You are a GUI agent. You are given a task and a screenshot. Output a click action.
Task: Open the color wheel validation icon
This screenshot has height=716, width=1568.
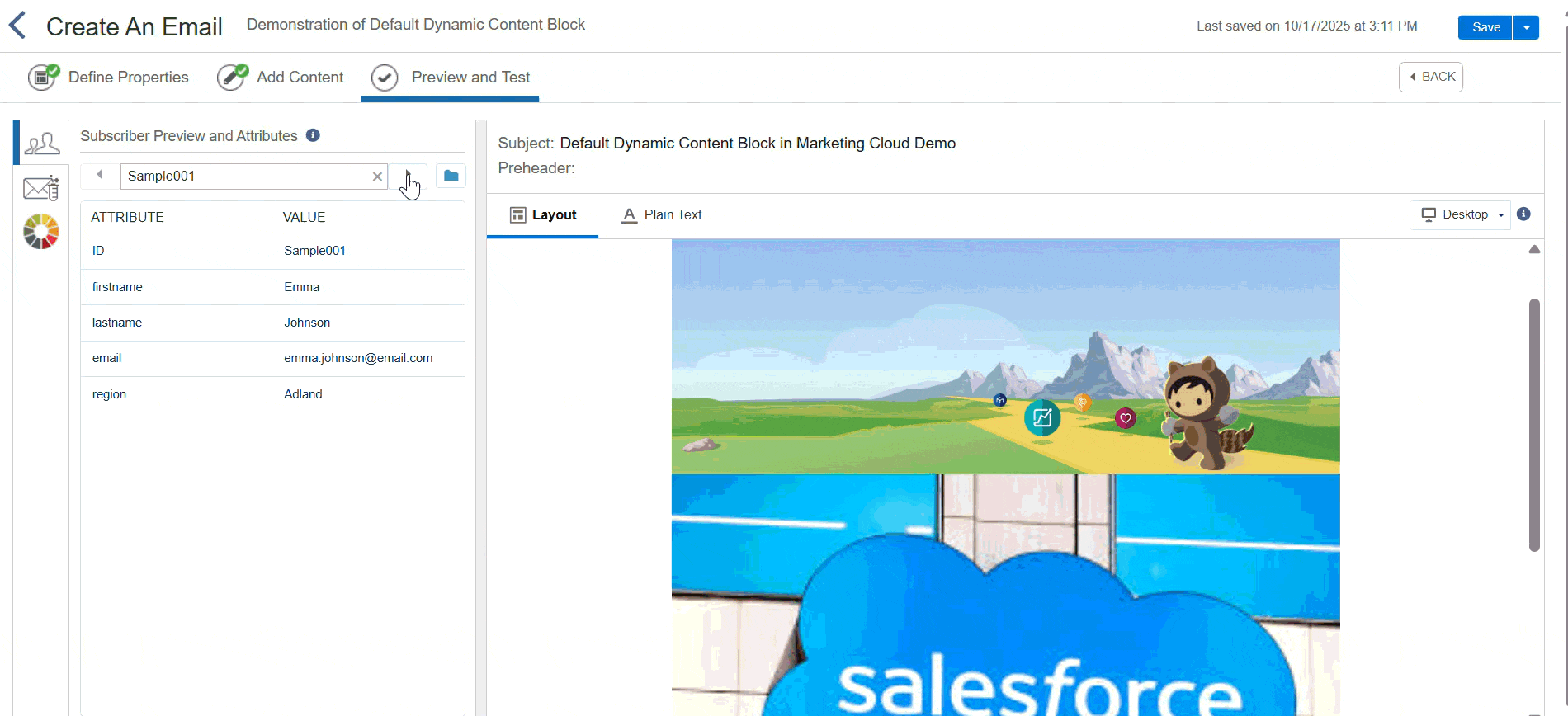tap(40, 232)
